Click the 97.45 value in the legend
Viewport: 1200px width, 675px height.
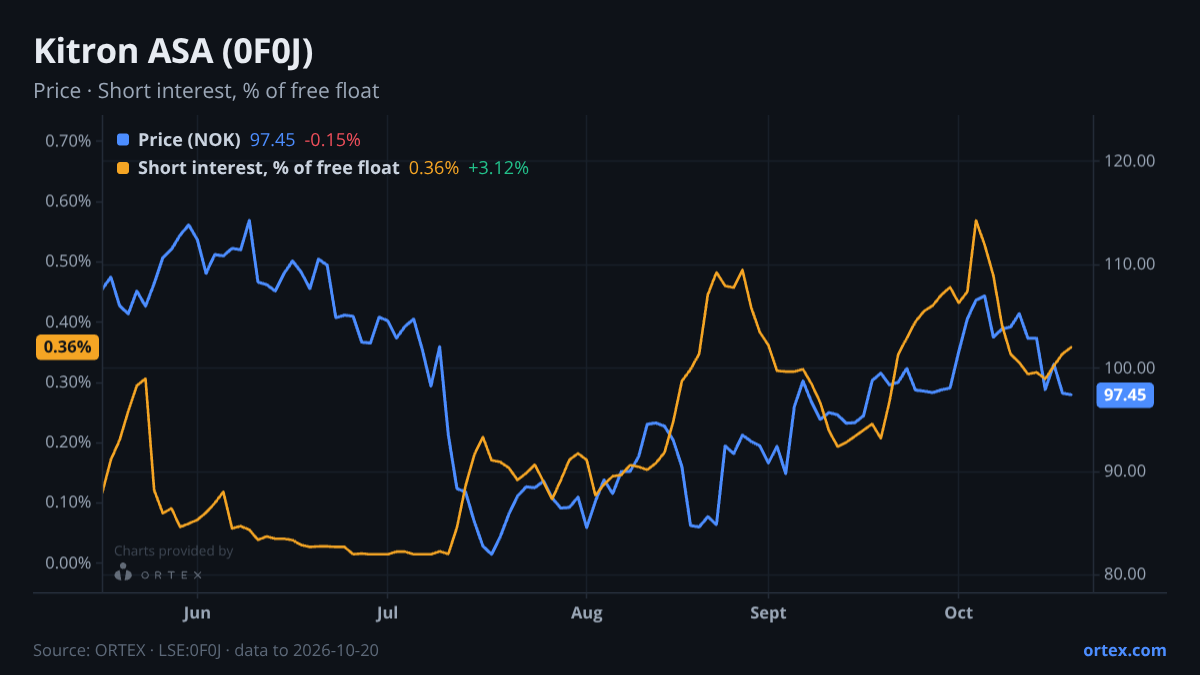coord(272,140)
